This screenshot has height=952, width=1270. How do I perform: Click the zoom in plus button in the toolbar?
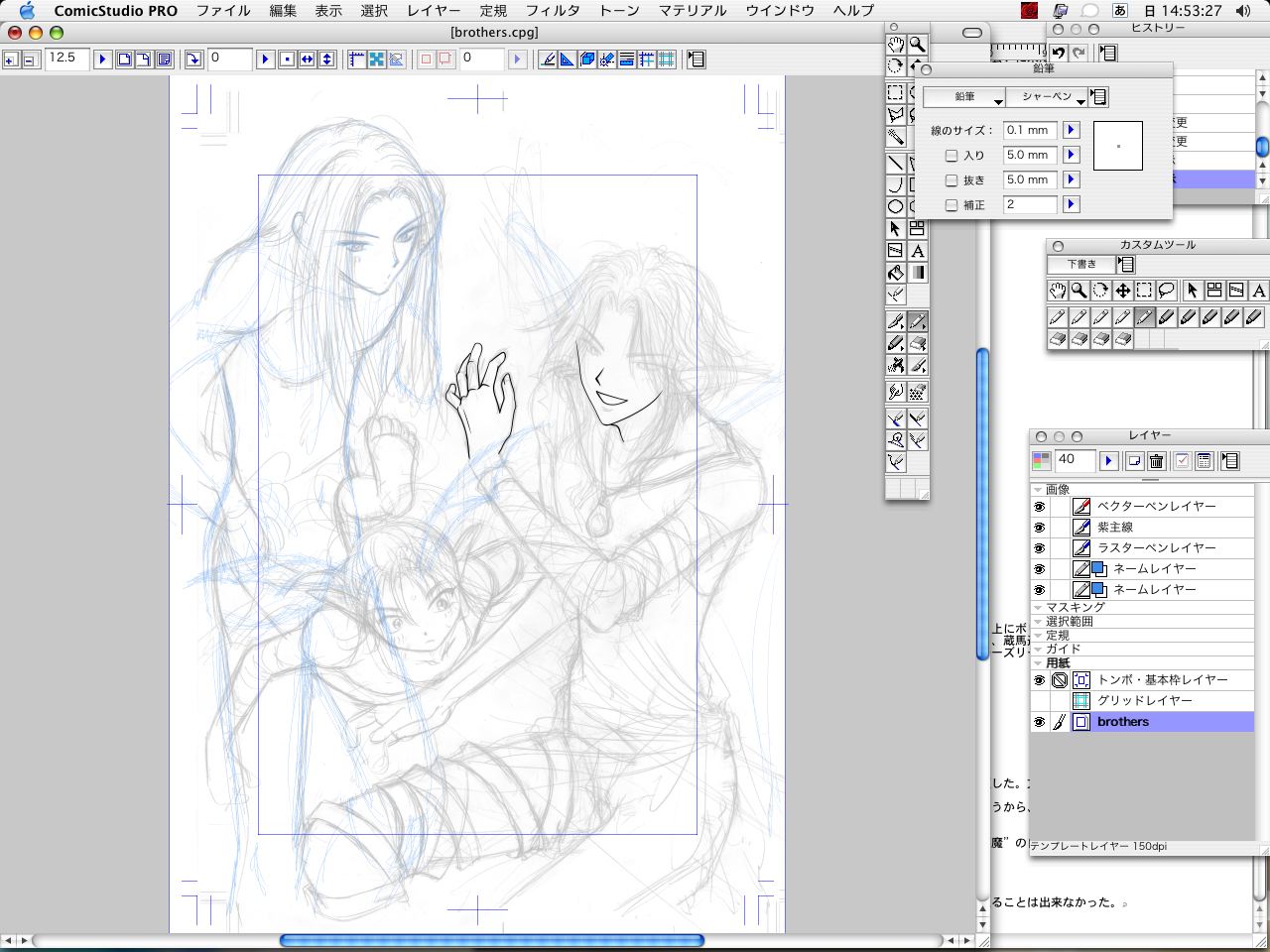click(11, 59)
